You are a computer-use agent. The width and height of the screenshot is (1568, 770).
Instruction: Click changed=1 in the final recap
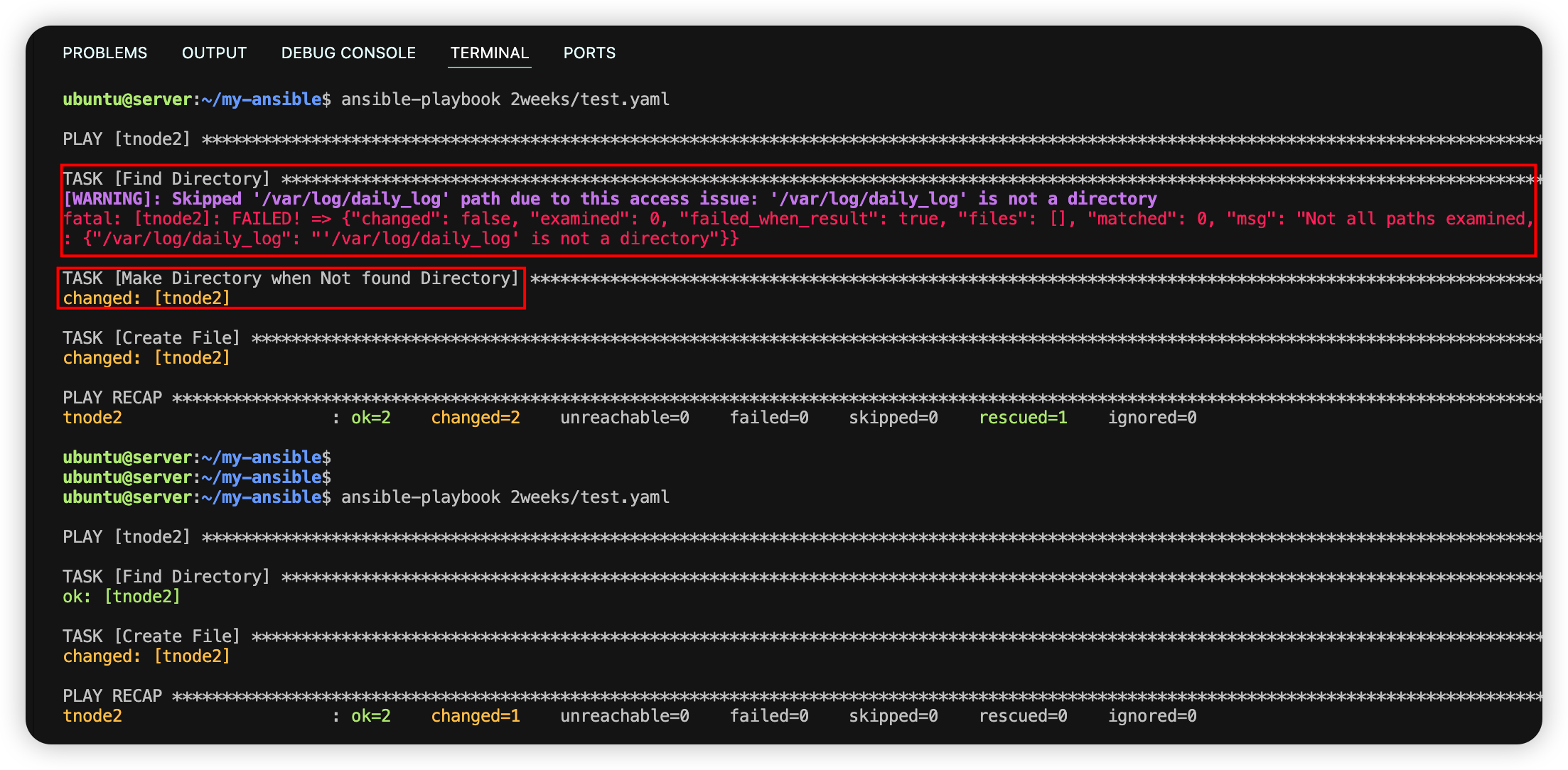pos(476,716)
